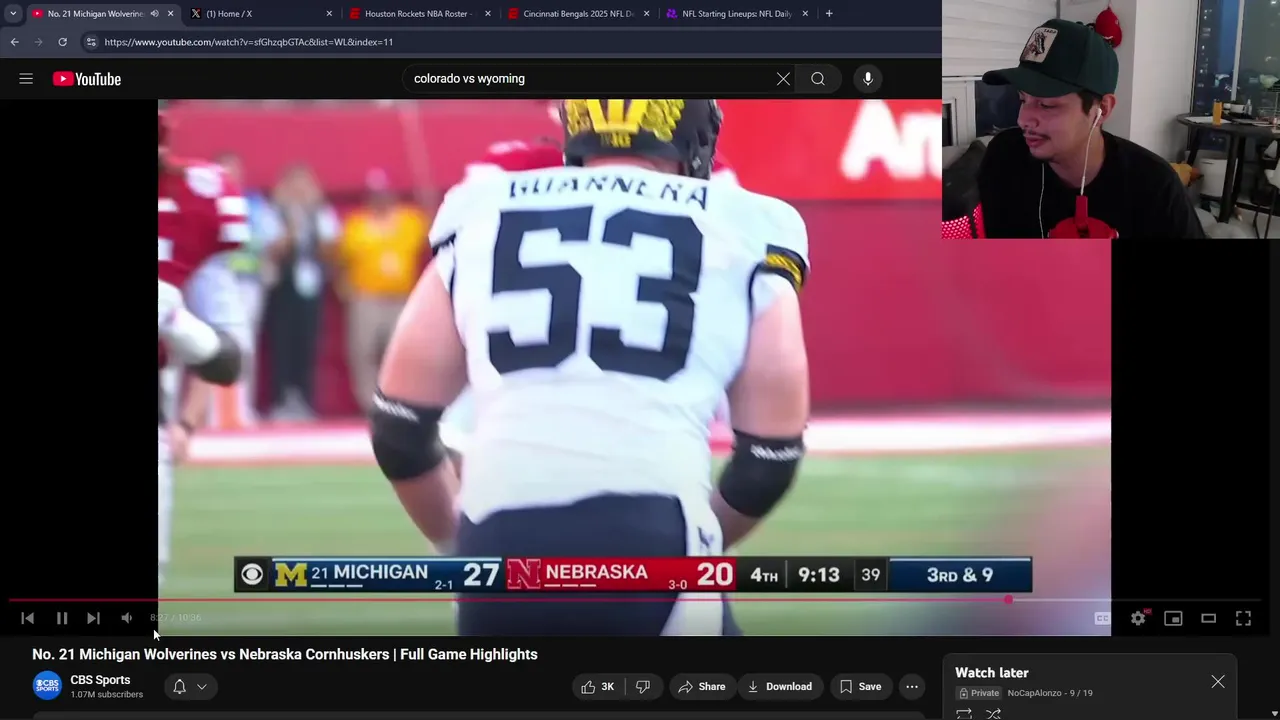Screen dimensions: 1280x720
Task: Open the player settings gear
Action: click(1138, 618)
